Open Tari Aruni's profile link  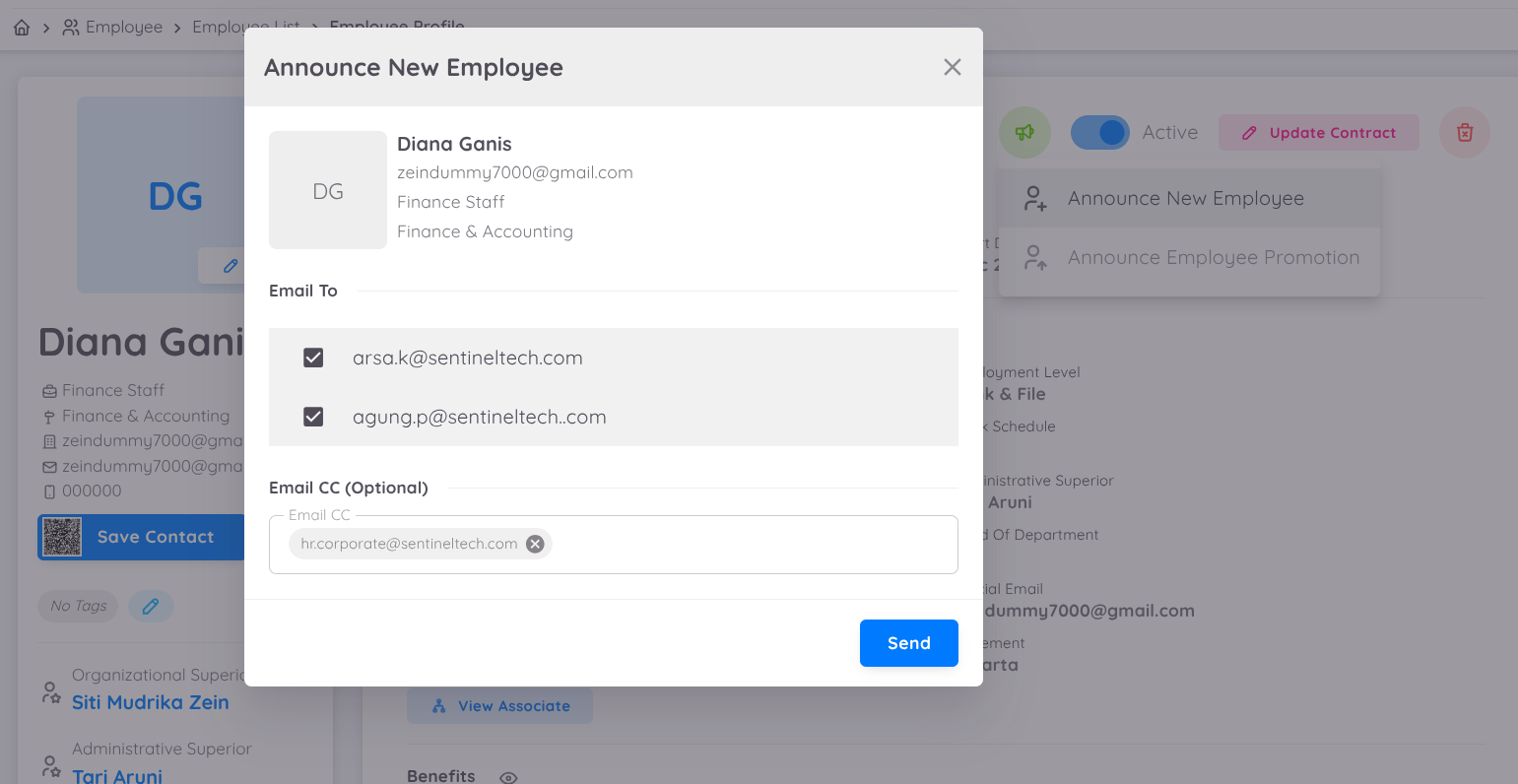tap(117, 775)
